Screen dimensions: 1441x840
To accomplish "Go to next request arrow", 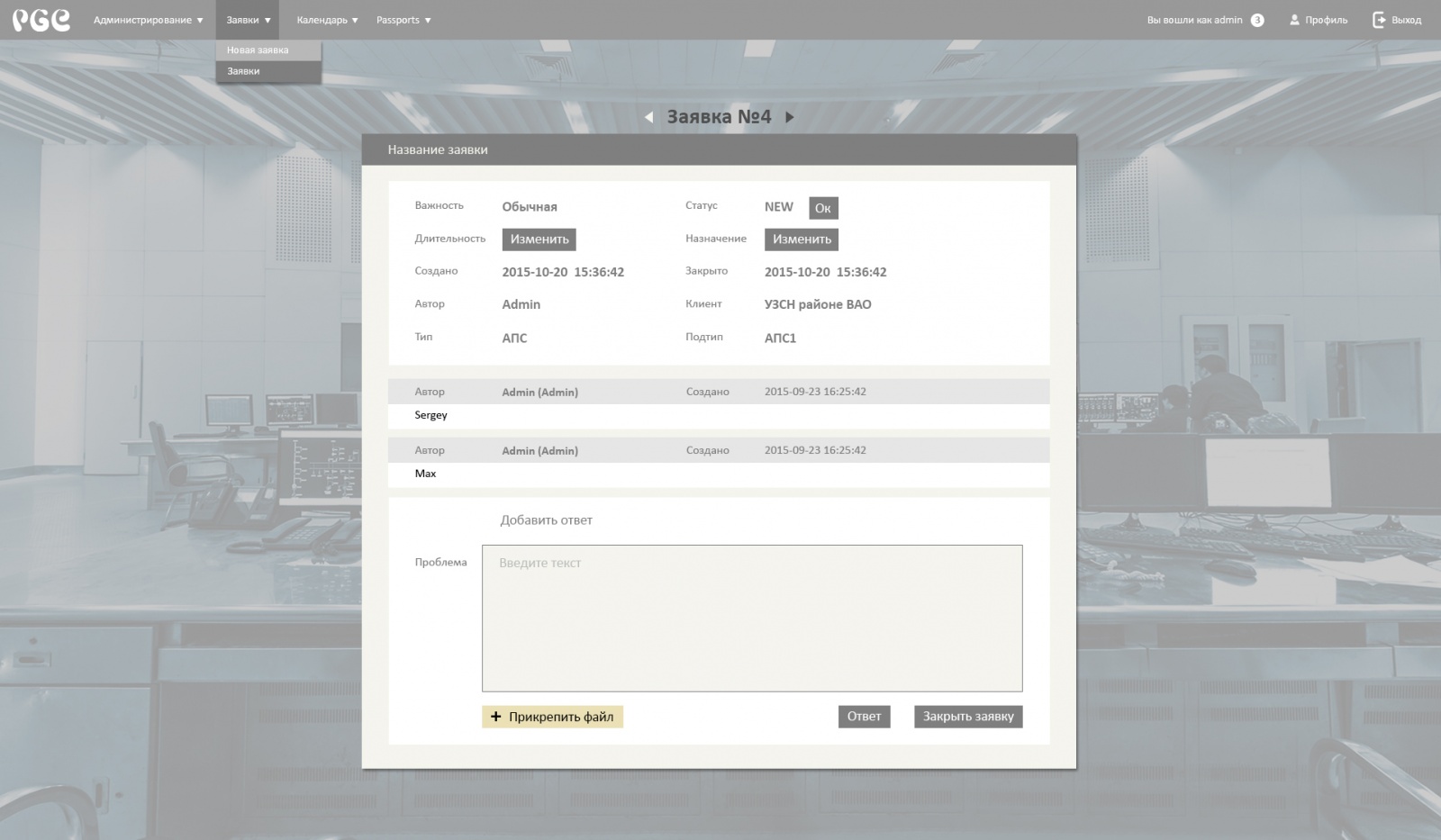I will click(x=790, y=117).
